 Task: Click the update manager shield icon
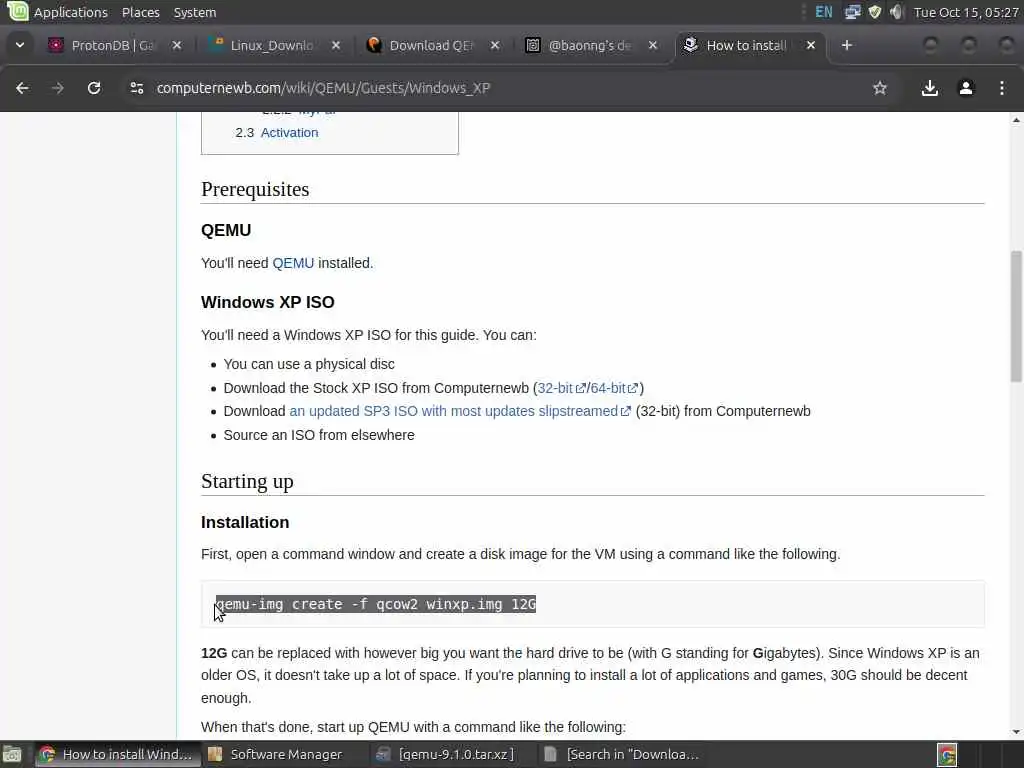click(x=874, y=12)
